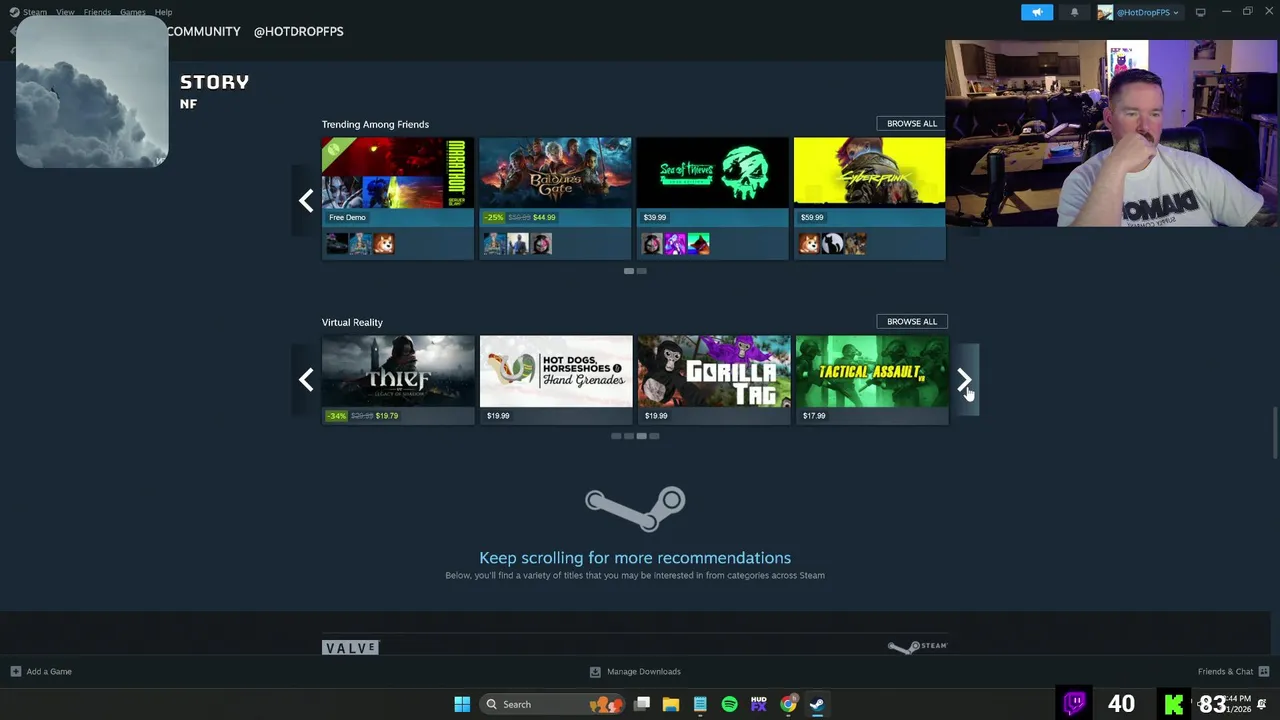
Task: Open the Marathon free demo card
Action: pos(398,198)
